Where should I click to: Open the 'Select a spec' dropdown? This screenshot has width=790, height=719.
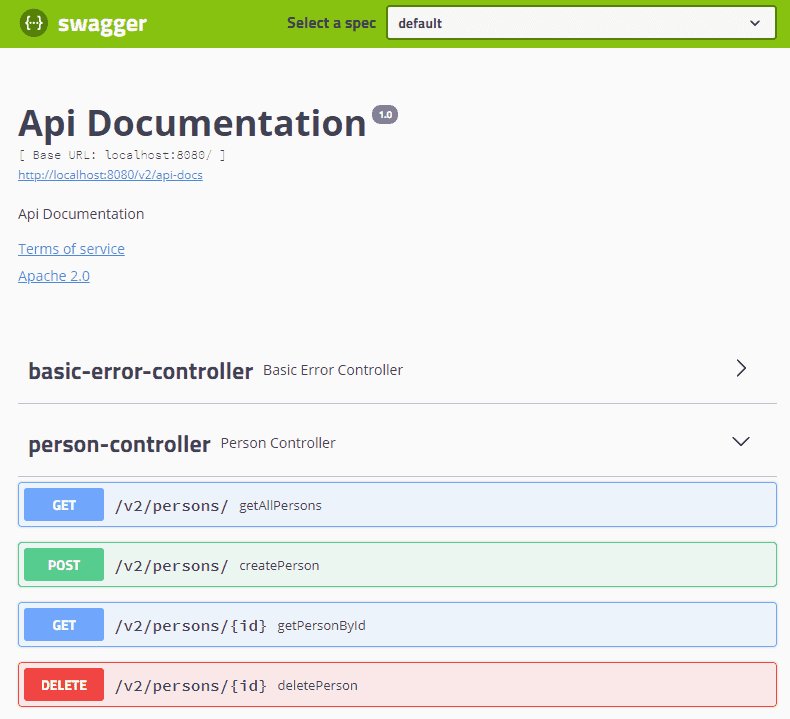click(x=581, y=23)
